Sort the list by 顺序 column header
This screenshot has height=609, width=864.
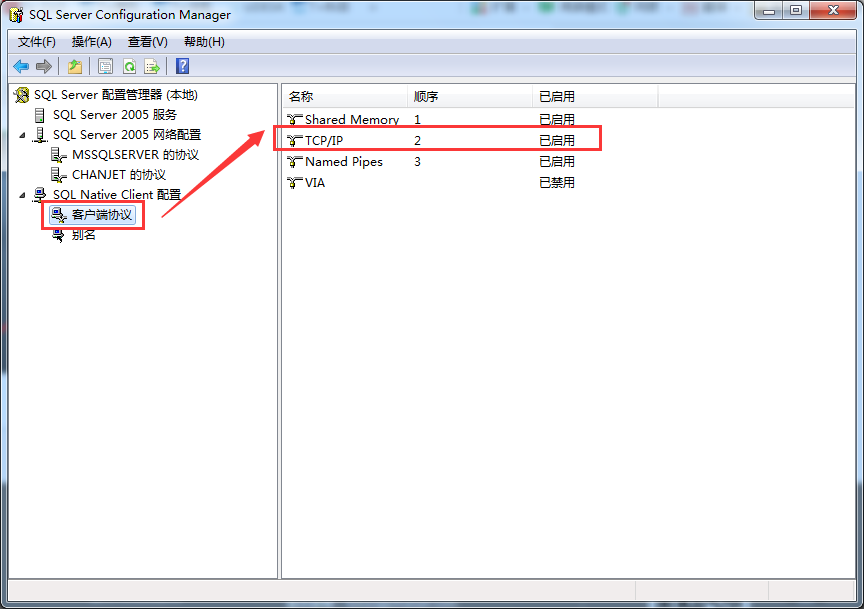pyautogui.click(x=469, y=96)
